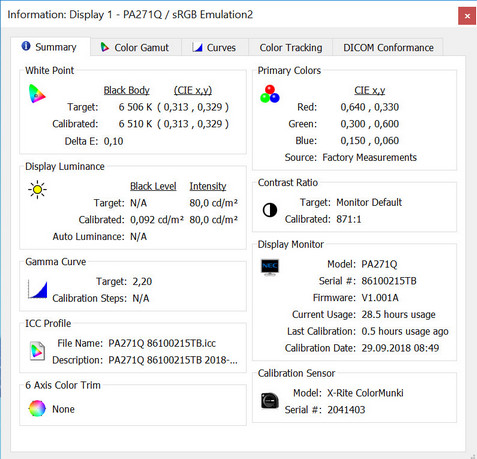Click the Calibration Sensor device icon
Image resolution: width=477 pixels, height=459 pixels.
tap(270, 400)
